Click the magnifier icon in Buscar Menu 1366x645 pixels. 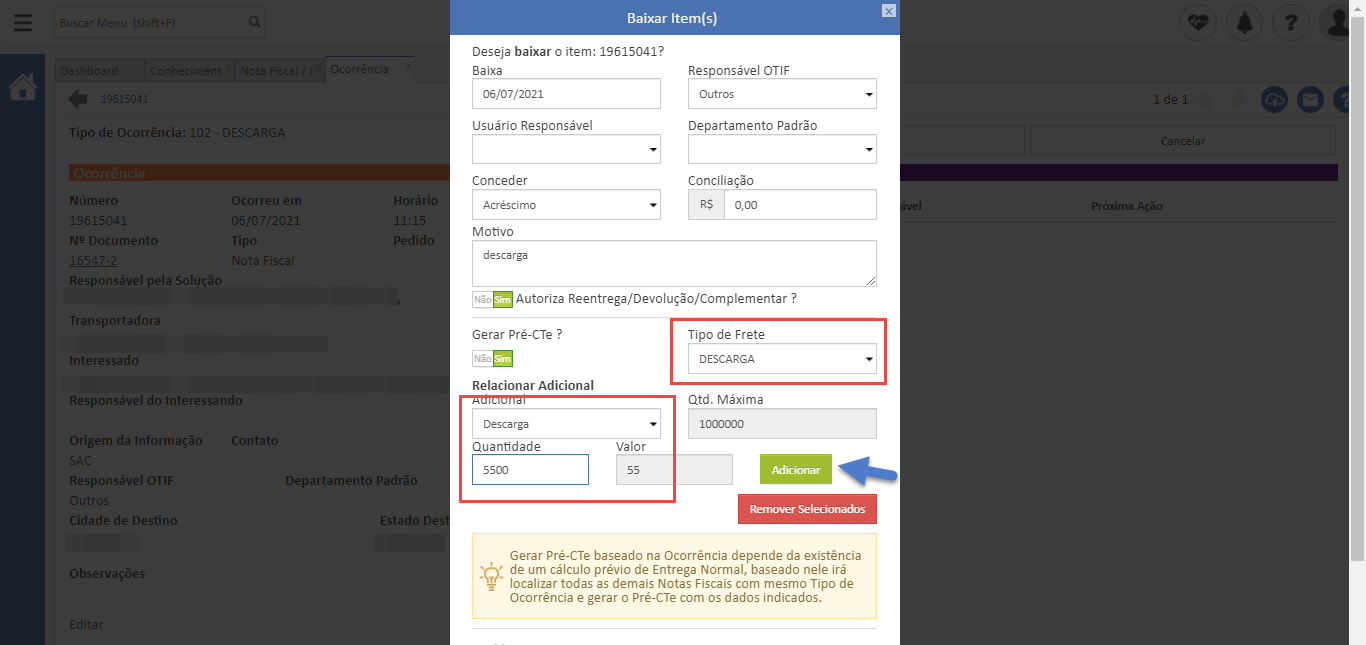[x=254, y=21]
